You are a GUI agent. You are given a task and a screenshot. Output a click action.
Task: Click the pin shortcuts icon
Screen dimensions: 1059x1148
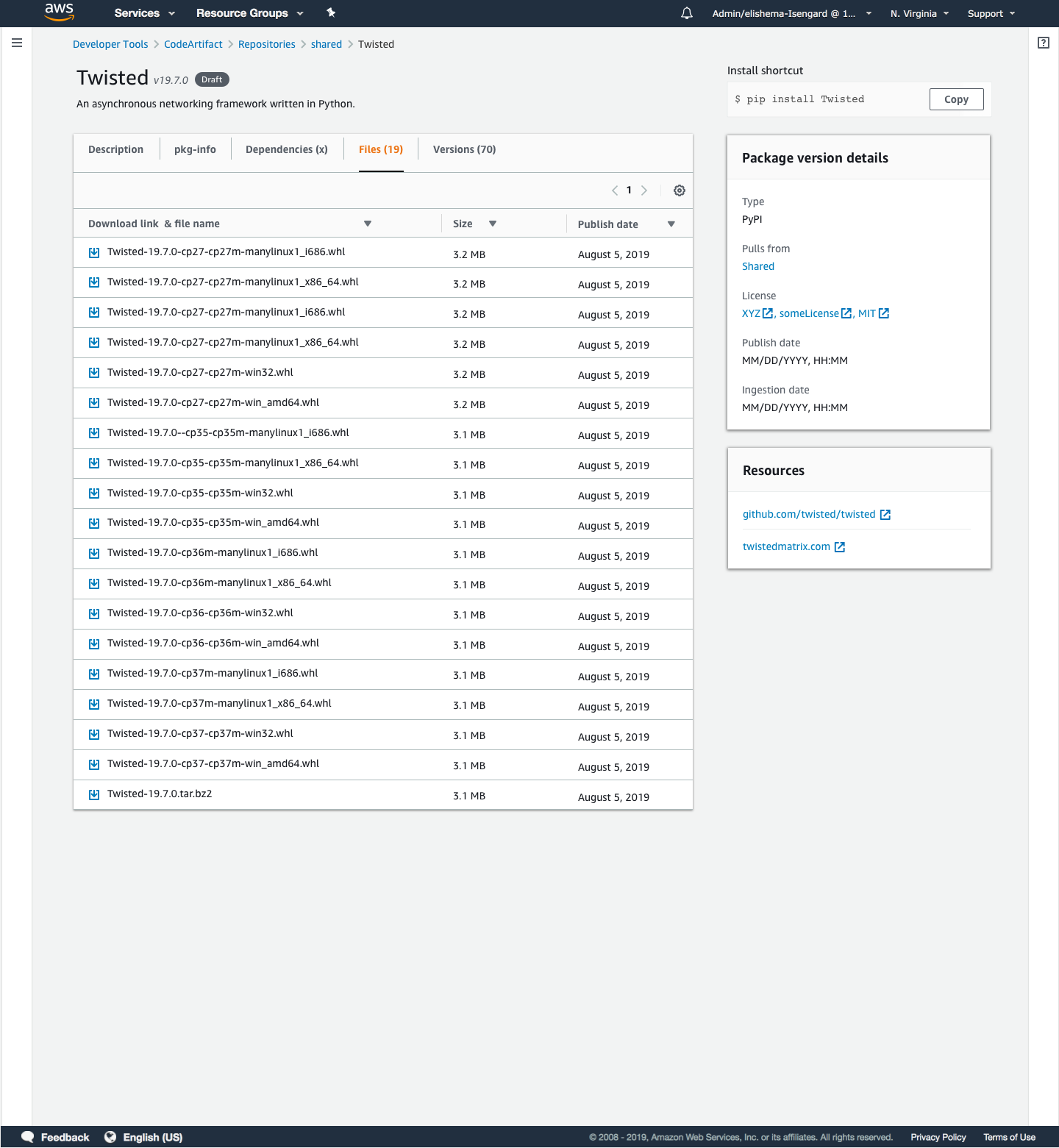coord(331,13)
